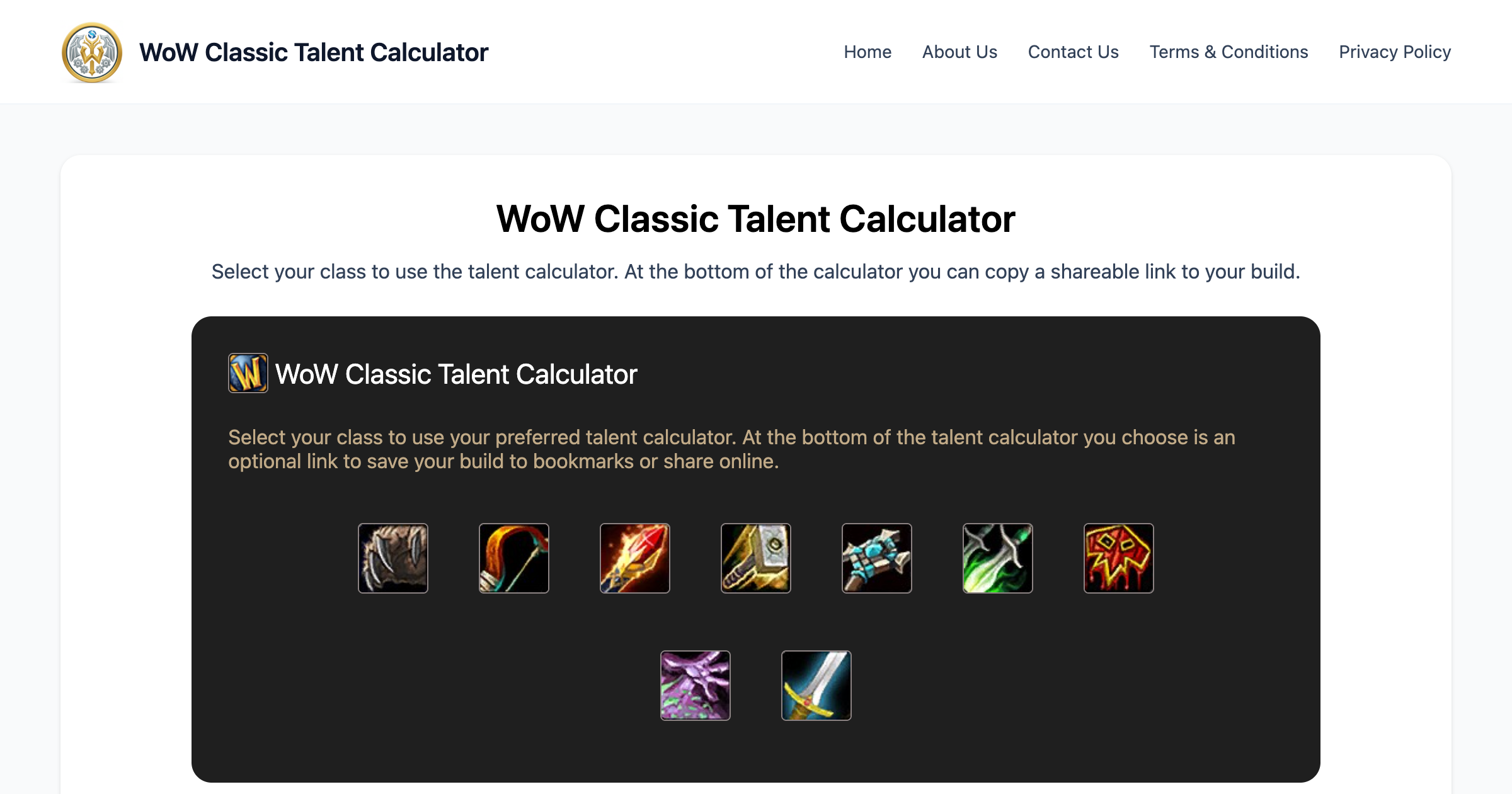Choose the flaming sword Mage icon

634,558
